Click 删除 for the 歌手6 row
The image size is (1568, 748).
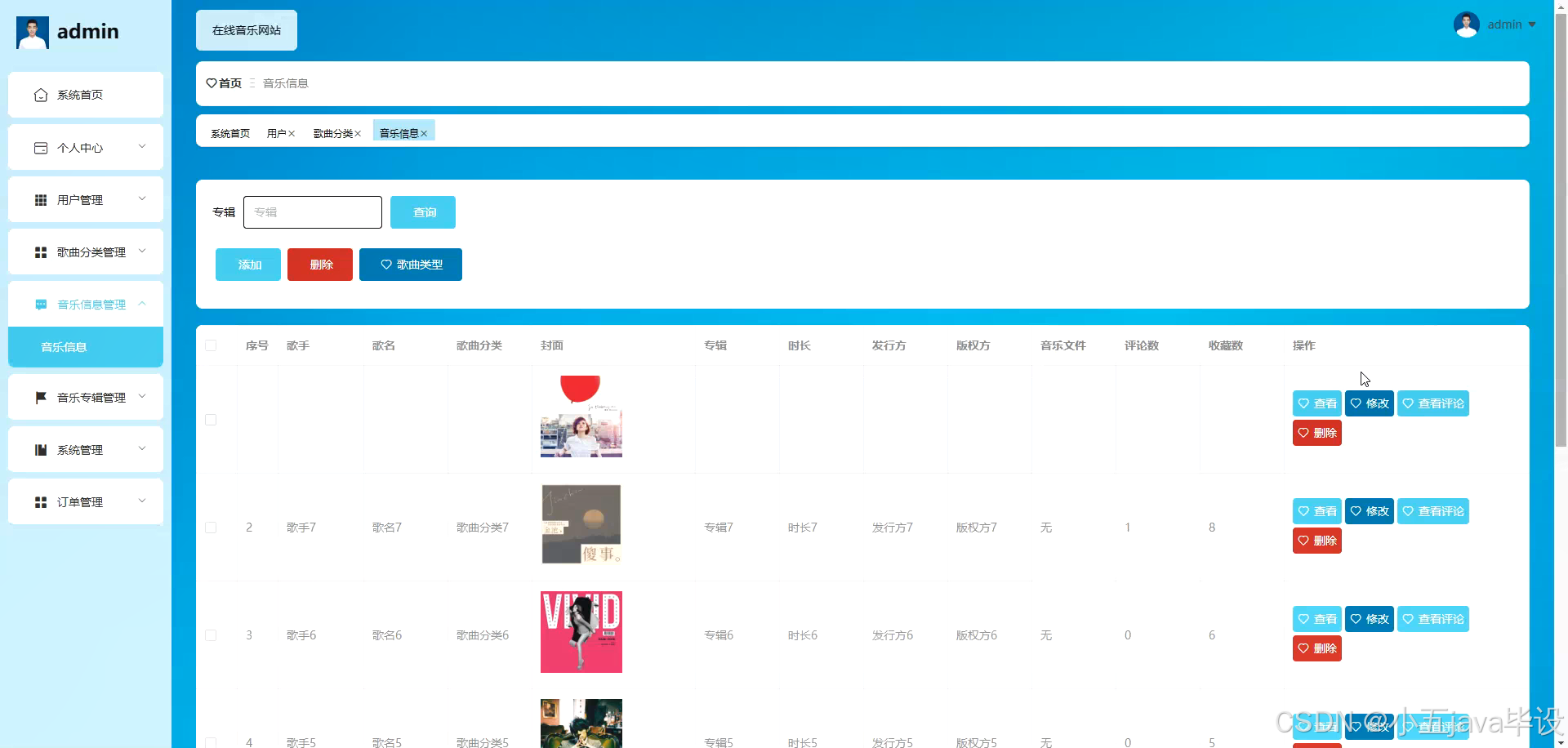[1317, 648]
